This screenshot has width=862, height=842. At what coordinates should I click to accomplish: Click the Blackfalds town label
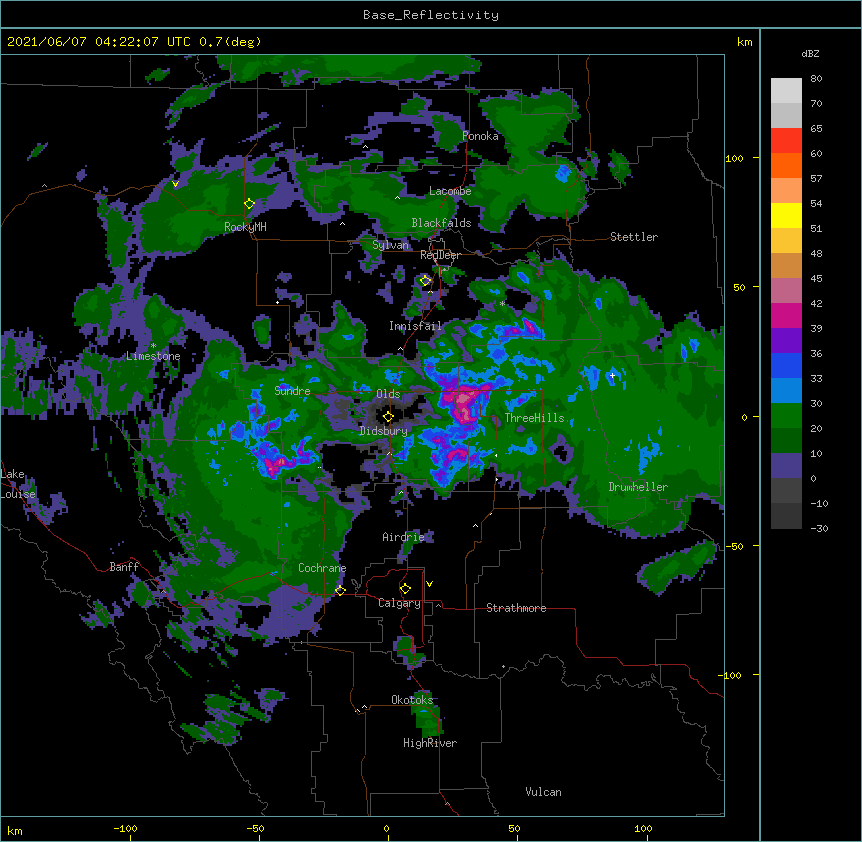point(441,223)
